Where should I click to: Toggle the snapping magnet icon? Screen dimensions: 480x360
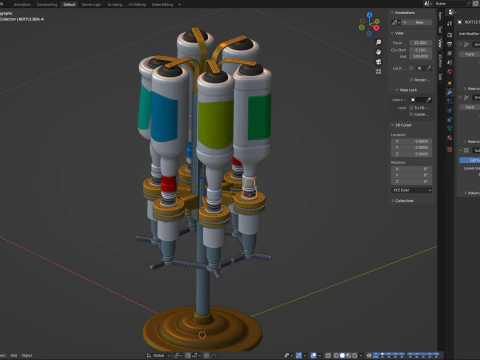[188, 355]
